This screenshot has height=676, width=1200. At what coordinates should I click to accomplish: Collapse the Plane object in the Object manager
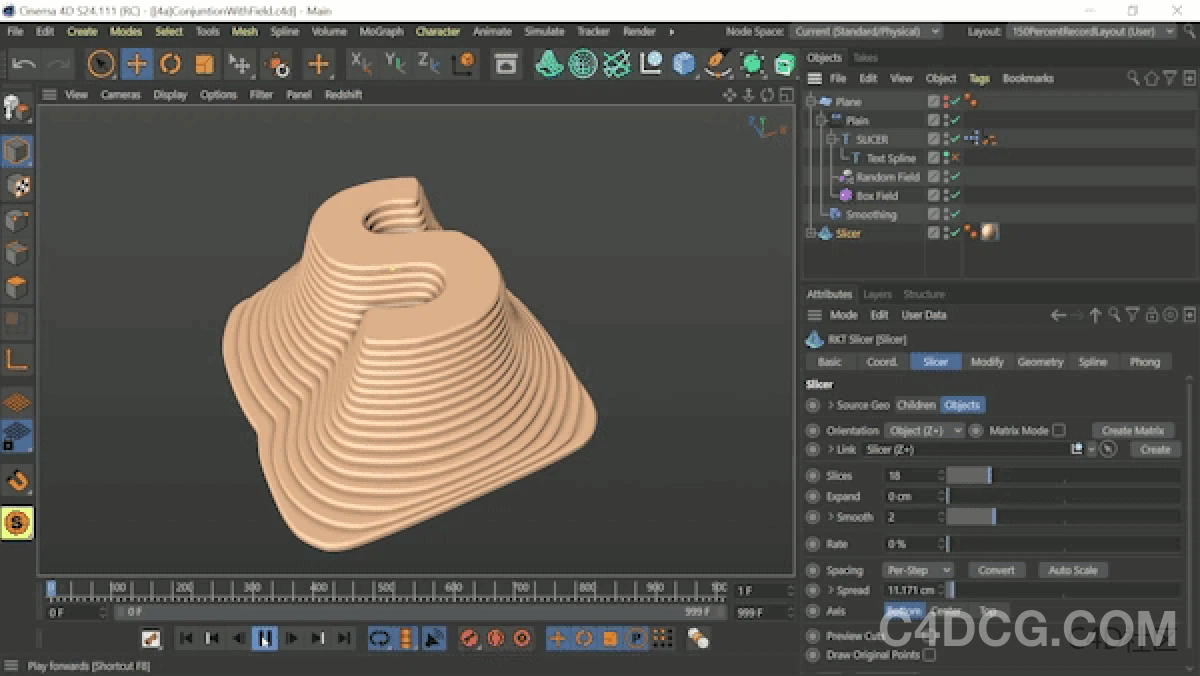pyautogui.click(x=811, y=101)
